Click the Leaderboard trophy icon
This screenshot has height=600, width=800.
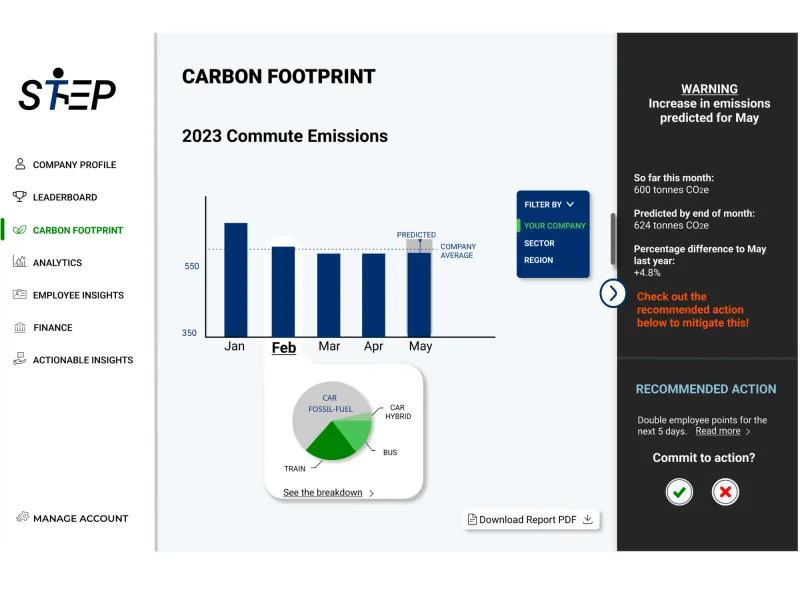pos(19,196)
